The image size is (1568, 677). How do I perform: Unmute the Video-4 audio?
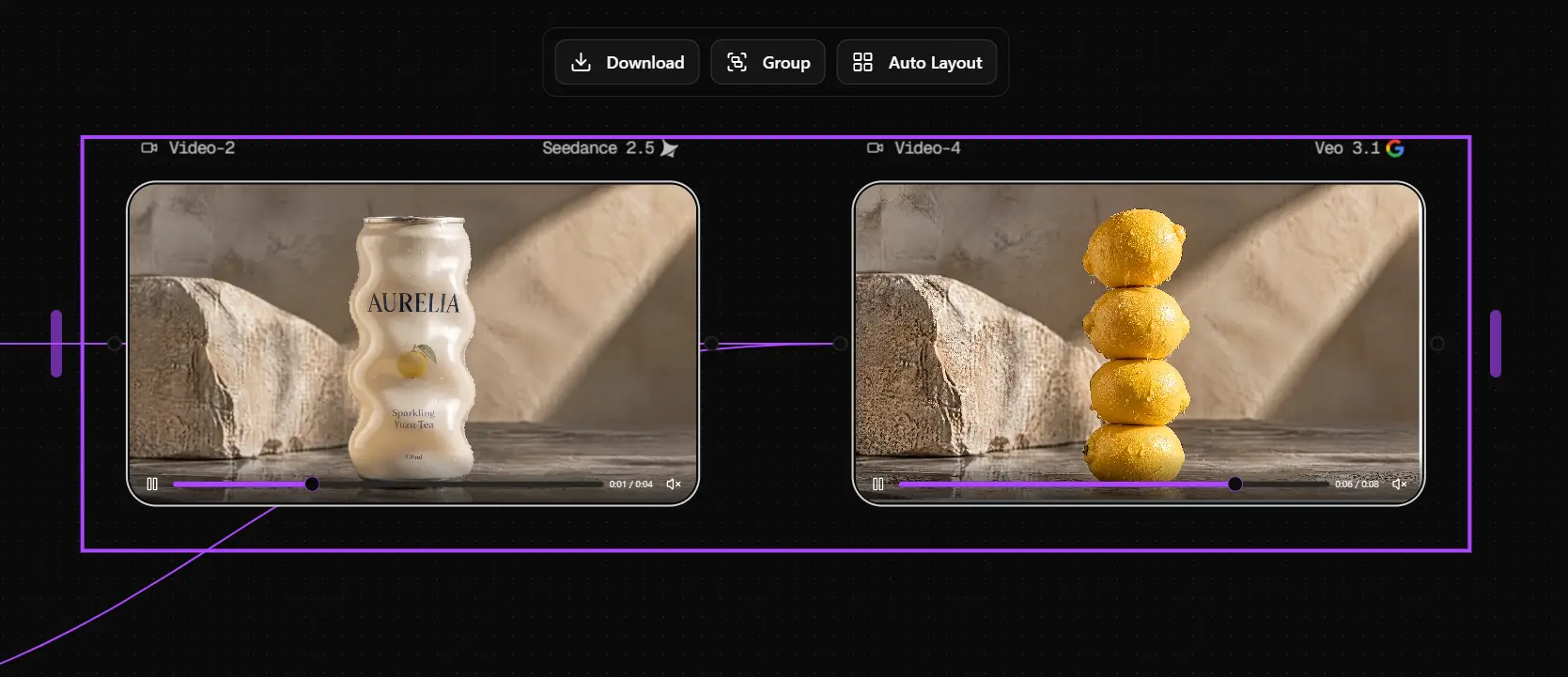click(x=1399, y=485)
